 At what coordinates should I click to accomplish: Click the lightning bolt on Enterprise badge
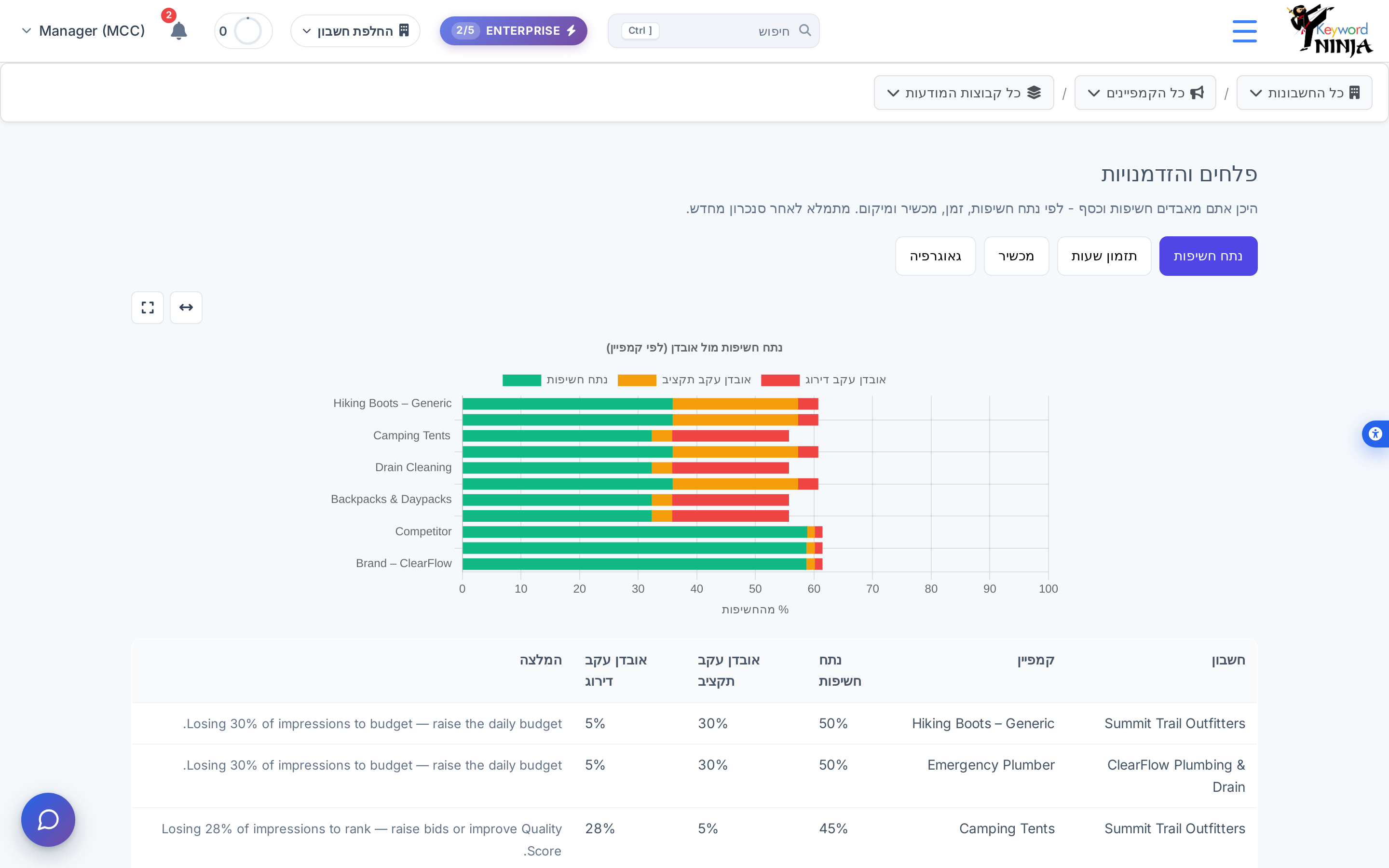[x=571, y=30]
